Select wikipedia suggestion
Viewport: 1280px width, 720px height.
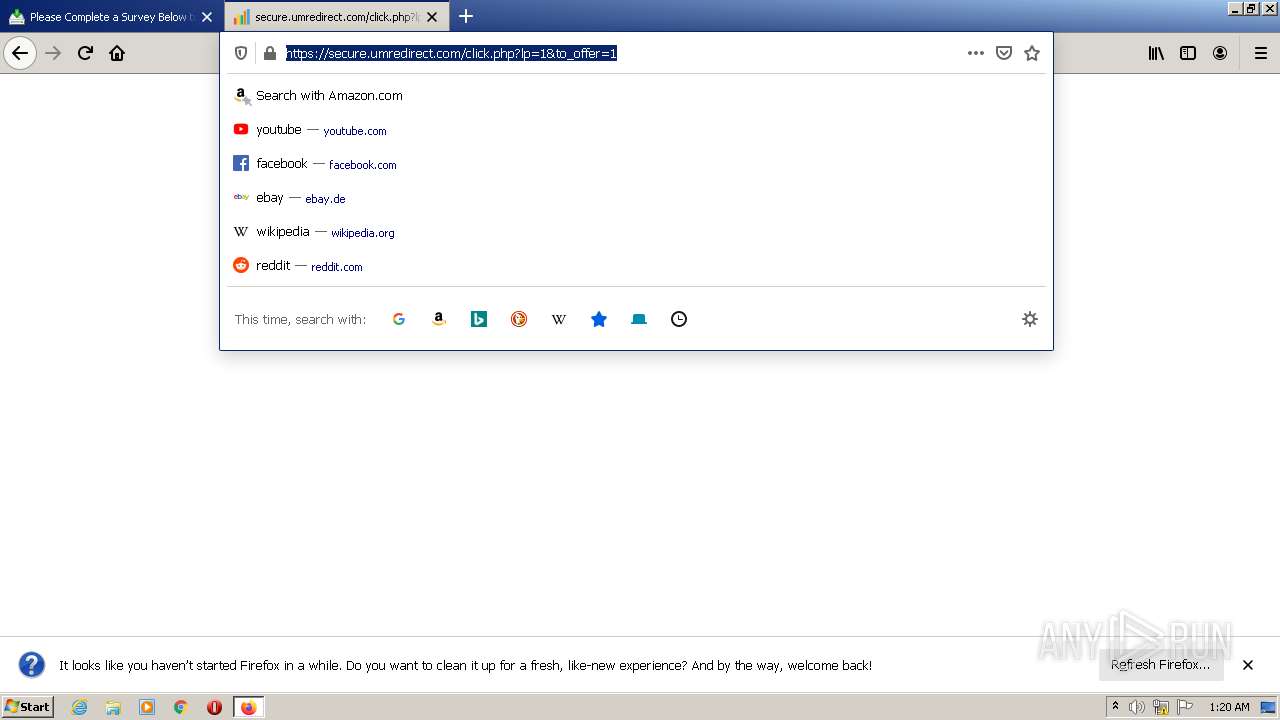636,232
